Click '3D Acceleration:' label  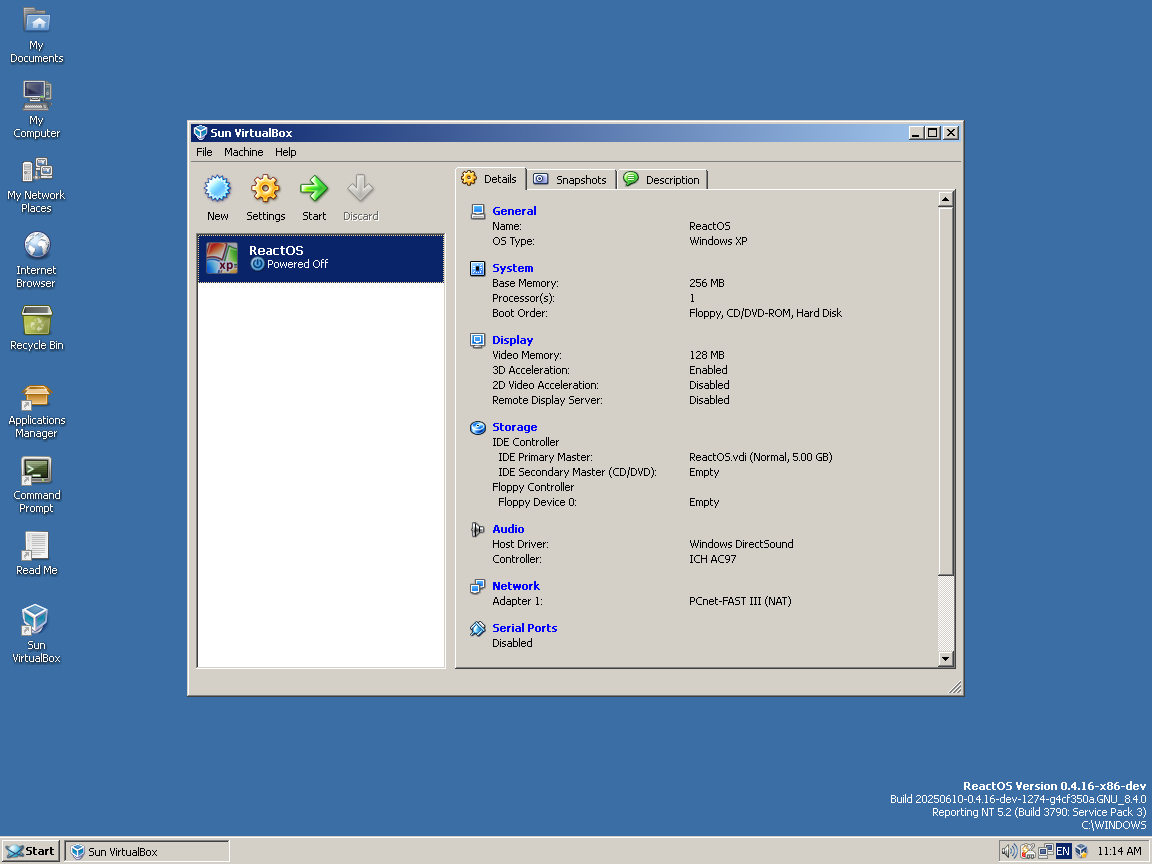pyautogui.click(x=530, y=370)
